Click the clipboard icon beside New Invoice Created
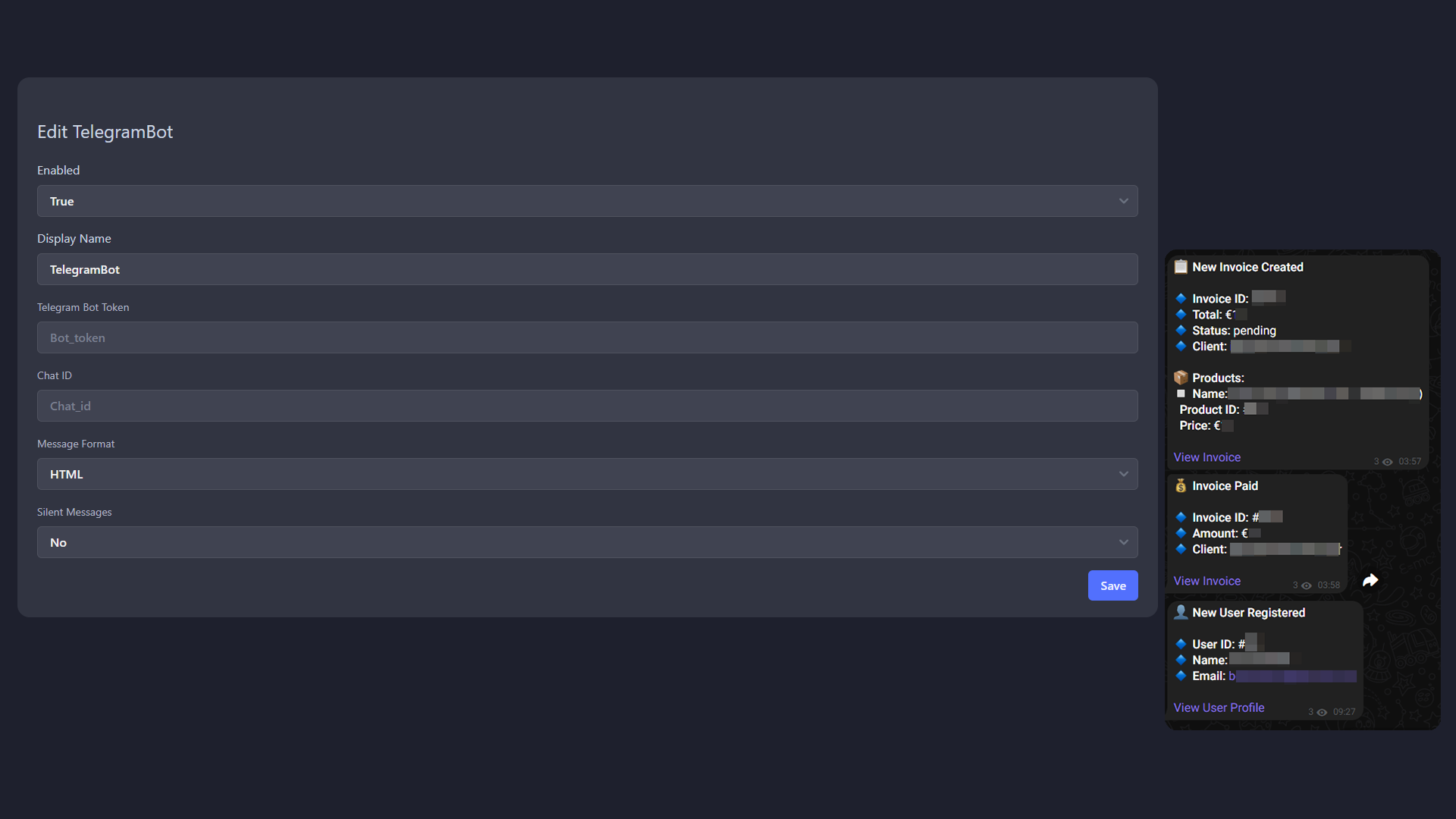Image resolution: width=1456 pixels, height=819 pixels. pyautogui.click(x=1181, y=267)
